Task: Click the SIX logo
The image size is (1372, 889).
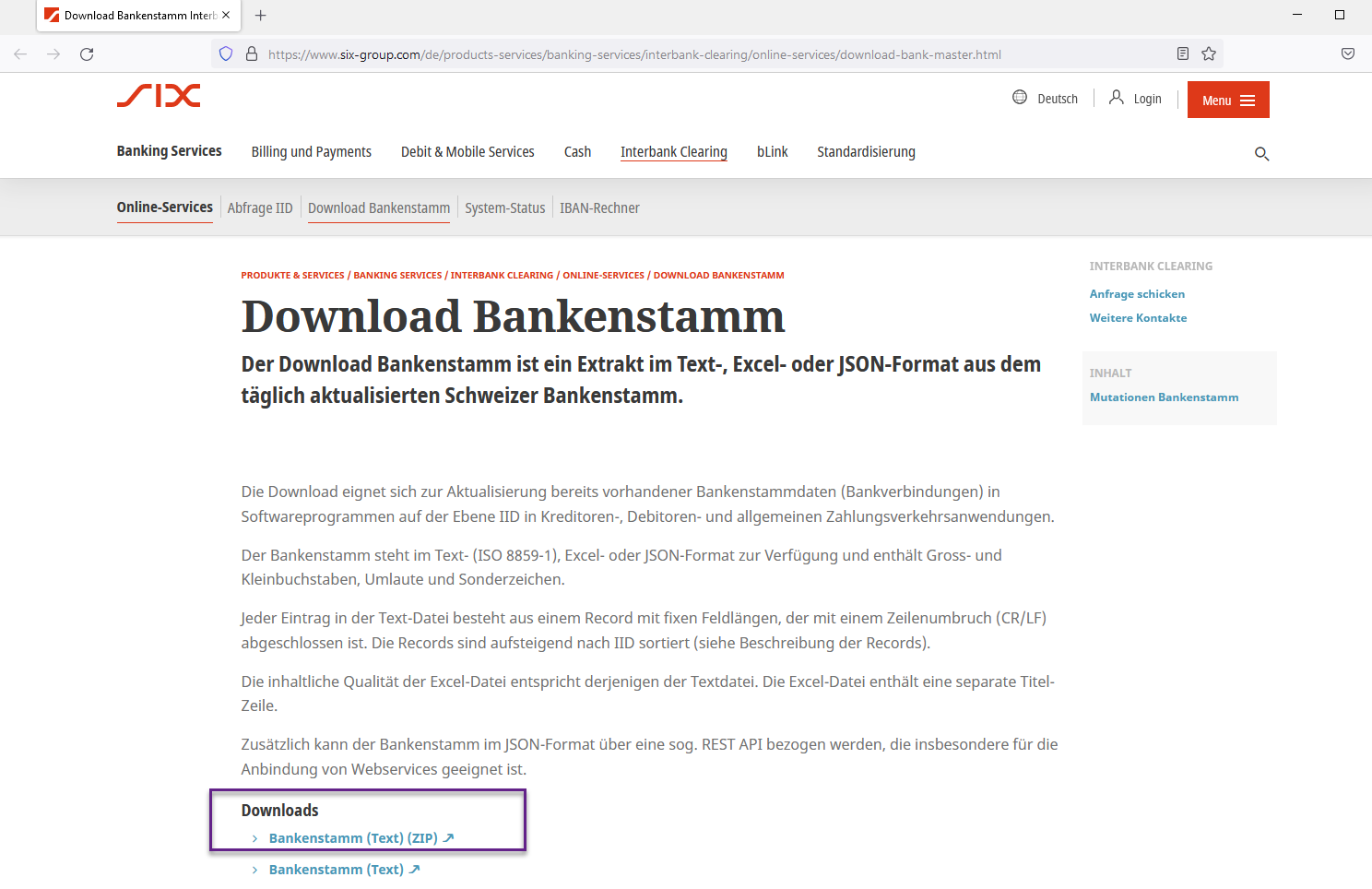Action: point(159,96)
